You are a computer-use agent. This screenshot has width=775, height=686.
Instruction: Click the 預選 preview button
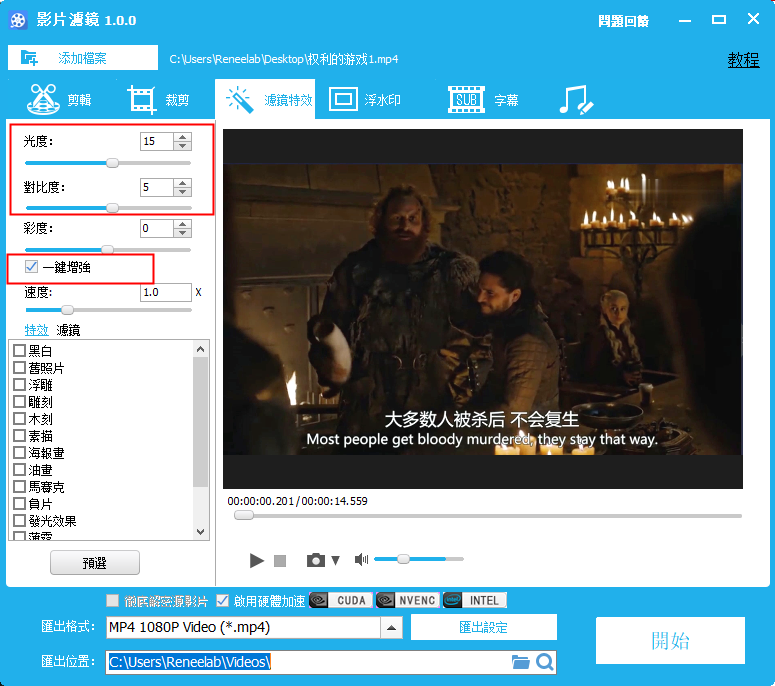click(x=95, y=562)
